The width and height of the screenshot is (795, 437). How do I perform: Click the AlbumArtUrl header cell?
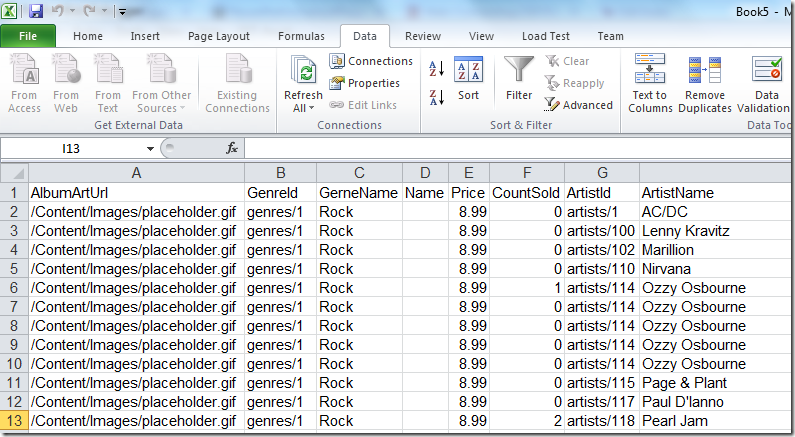tap(136, 193)
